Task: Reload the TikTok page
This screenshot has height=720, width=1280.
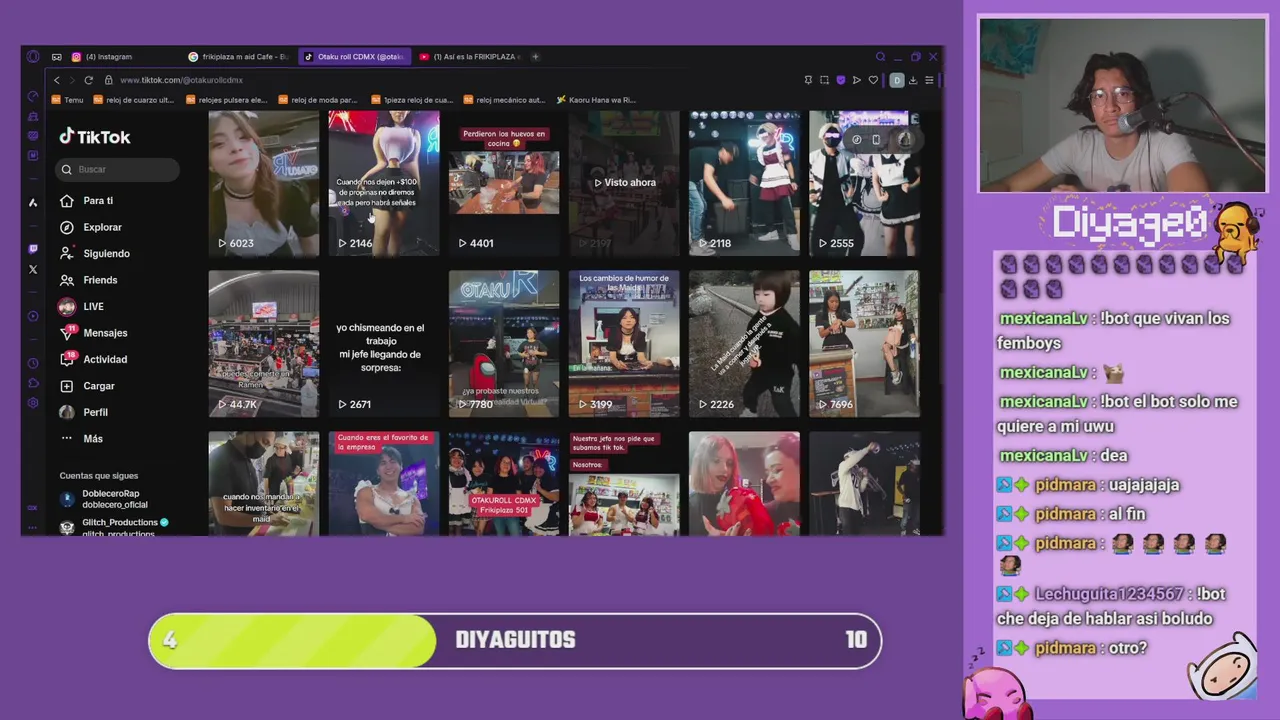Action: point(89,80)
